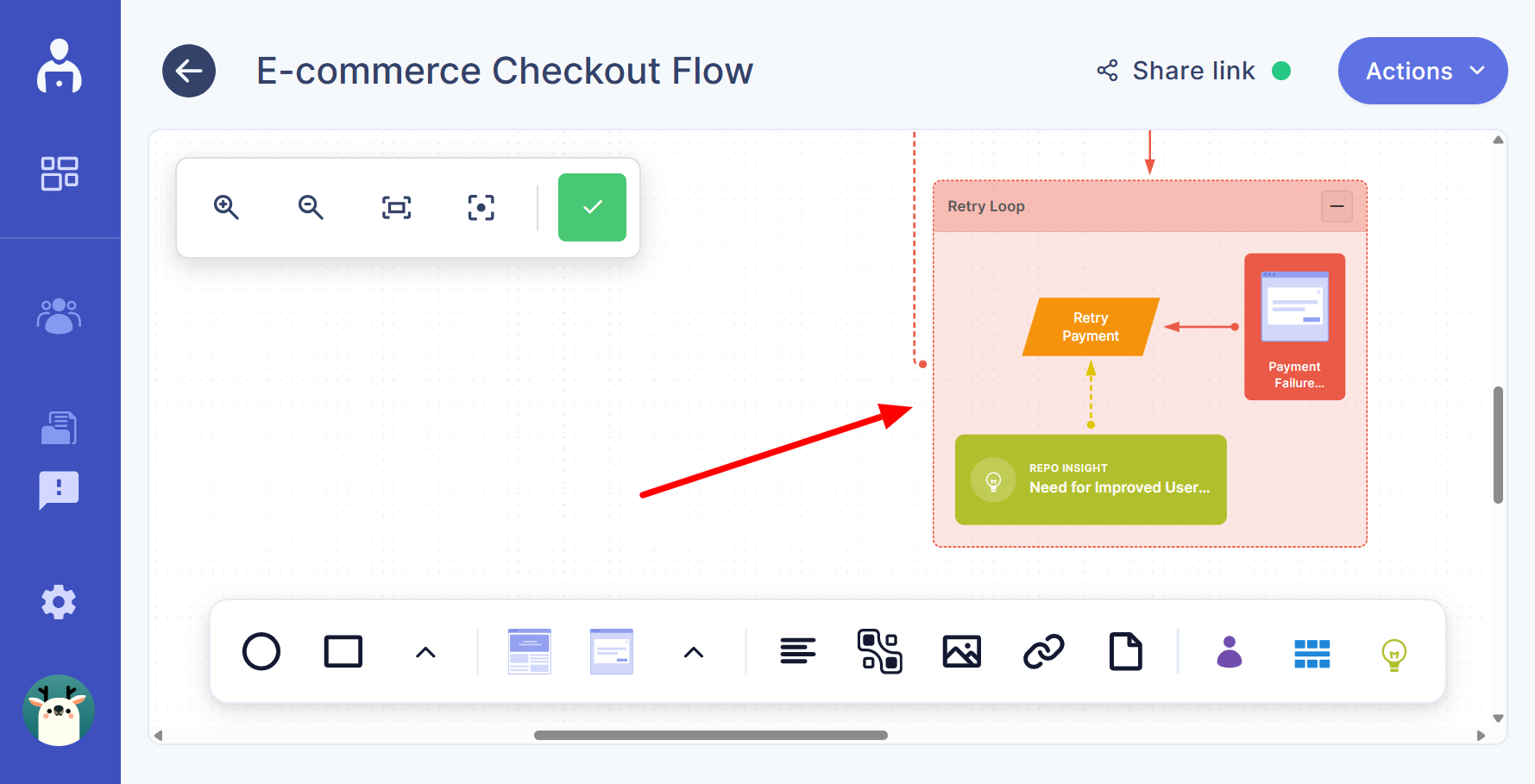Open the feedback alert sidebar icon
1535x784 pixels.
coord(60,490)
